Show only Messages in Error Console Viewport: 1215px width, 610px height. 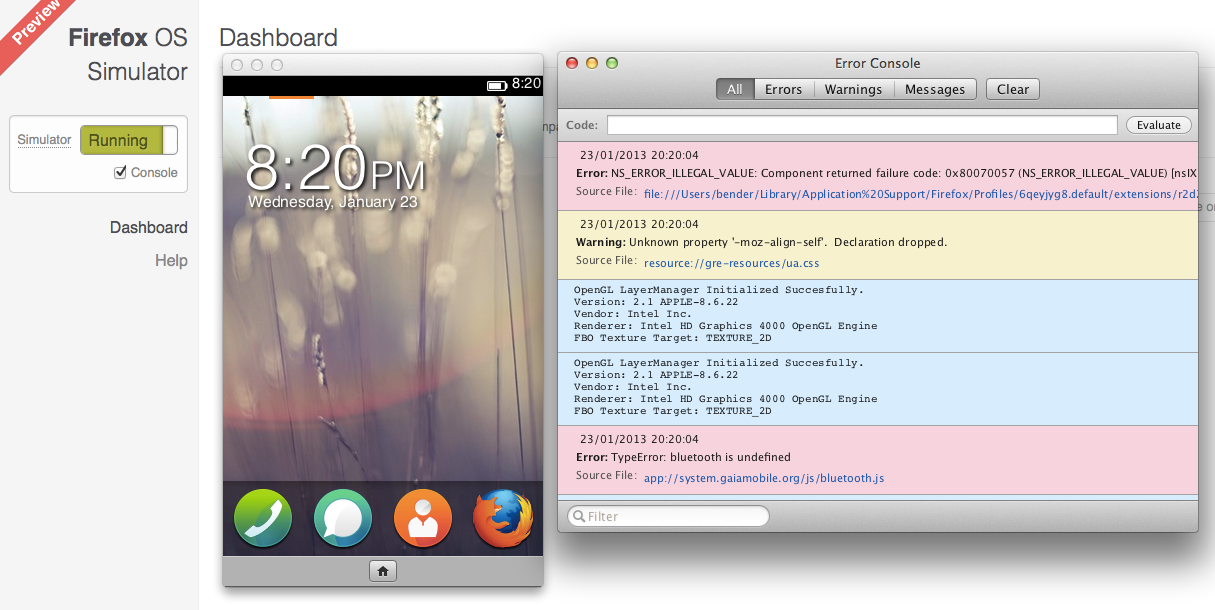pyautogui.click(x=935, y=89)
